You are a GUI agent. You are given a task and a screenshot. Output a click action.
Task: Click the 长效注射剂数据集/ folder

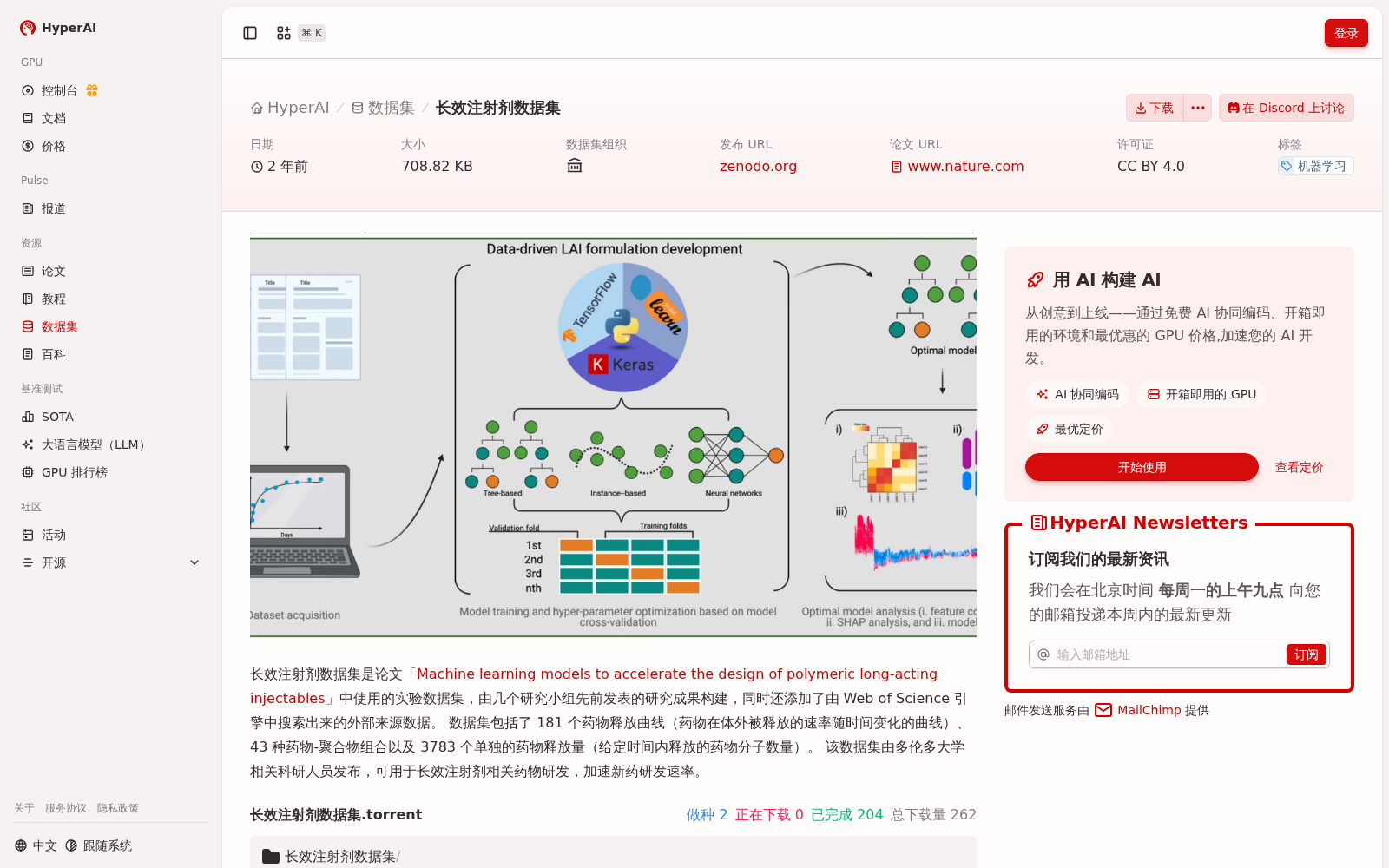coord(332,856)
